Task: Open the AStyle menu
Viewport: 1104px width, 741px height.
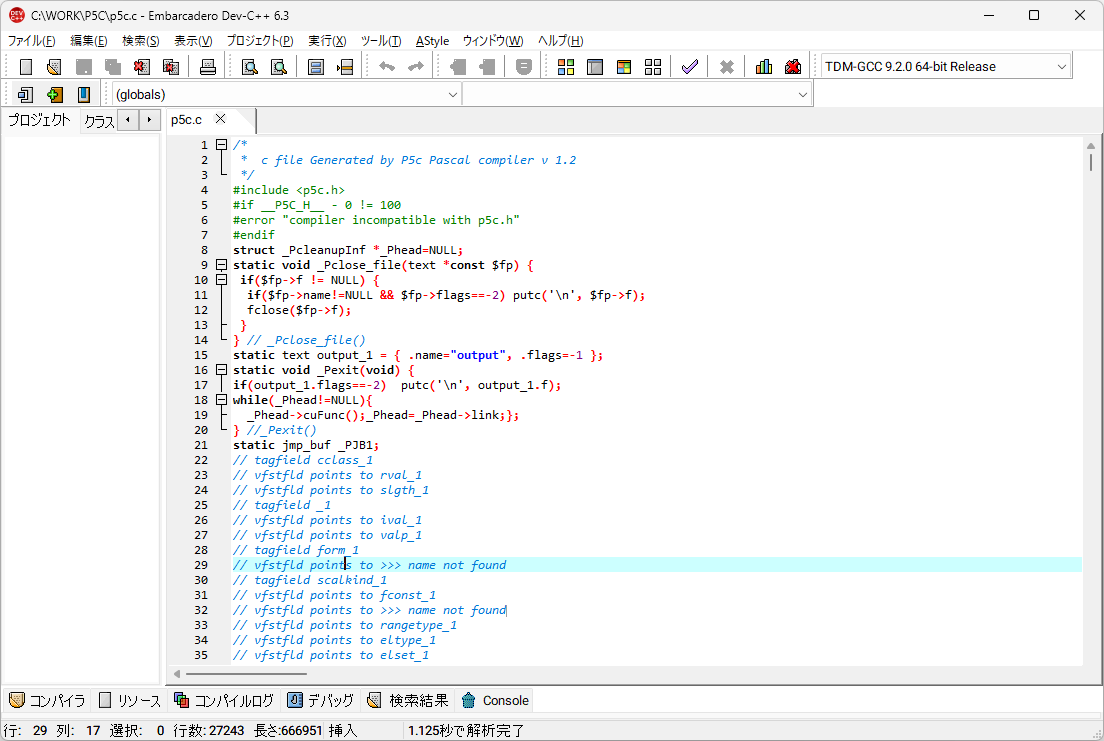Action: 432,41
